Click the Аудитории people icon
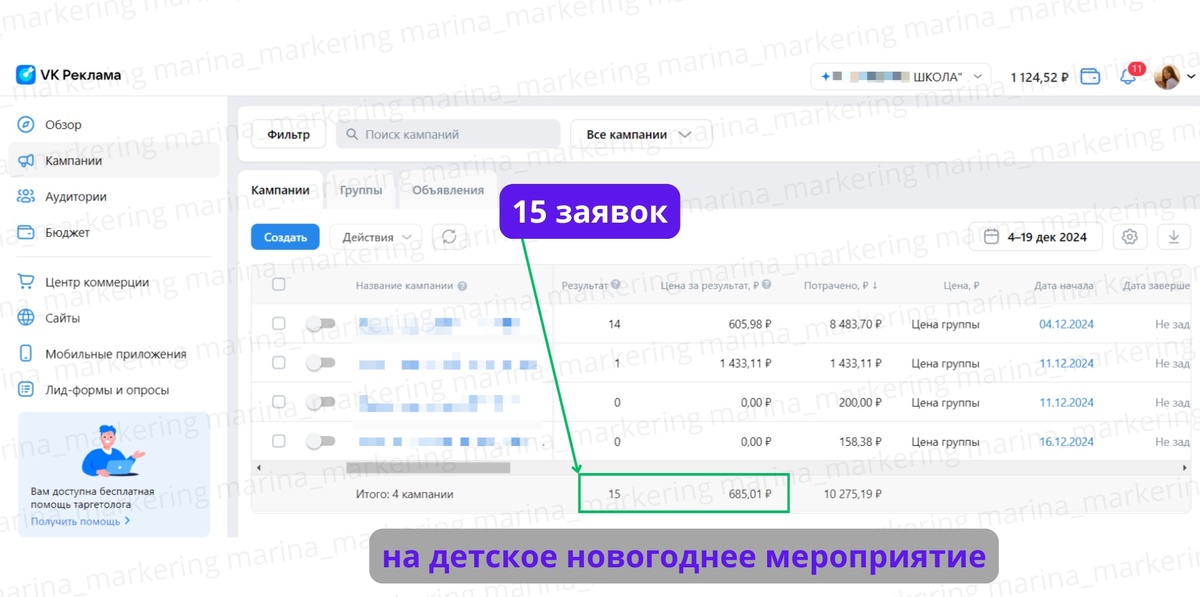 coord(26,197)
